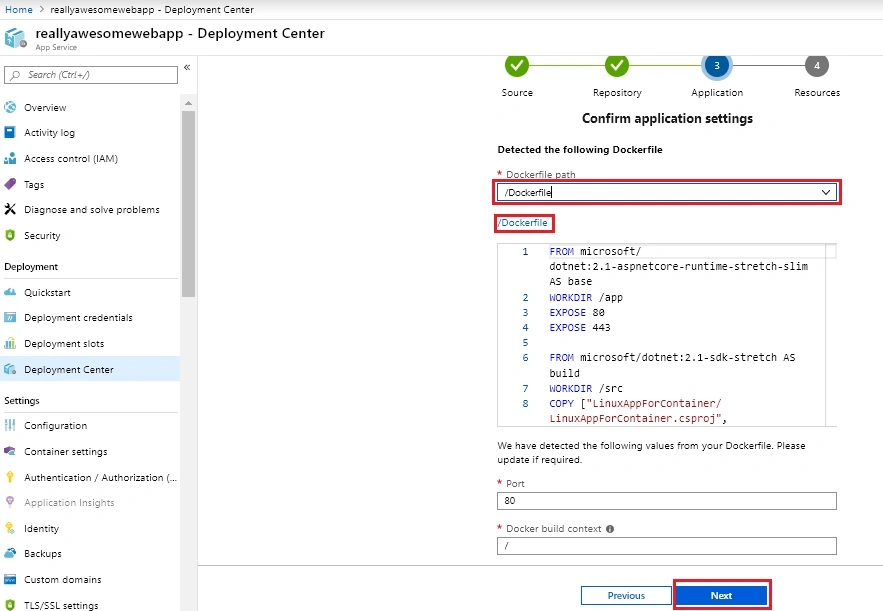Click the Dockerfile path dropdown arrow

pyautogui.click(x=826, y=193)
